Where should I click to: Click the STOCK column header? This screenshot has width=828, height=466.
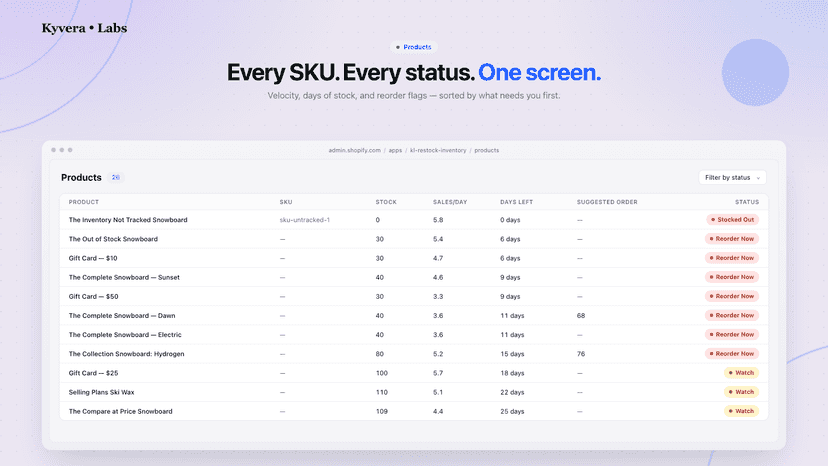[x=386, y=202]
